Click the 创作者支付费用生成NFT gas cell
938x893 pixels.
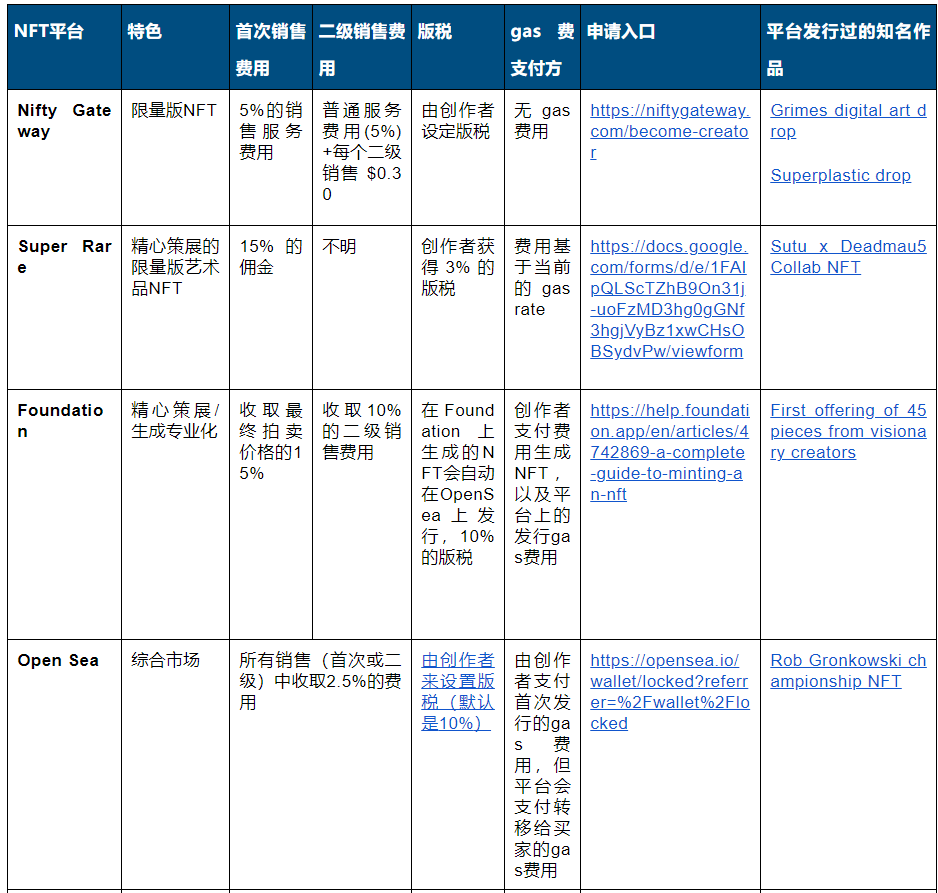point(542,514)
